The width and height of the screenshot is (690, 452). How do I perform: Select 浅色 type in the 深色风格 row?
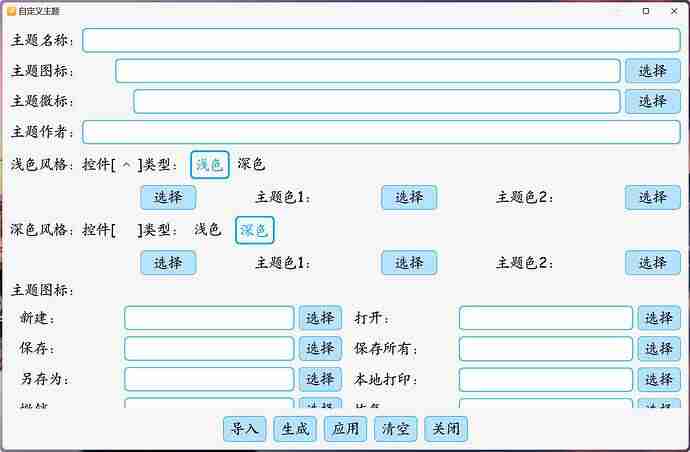point(207,230)
